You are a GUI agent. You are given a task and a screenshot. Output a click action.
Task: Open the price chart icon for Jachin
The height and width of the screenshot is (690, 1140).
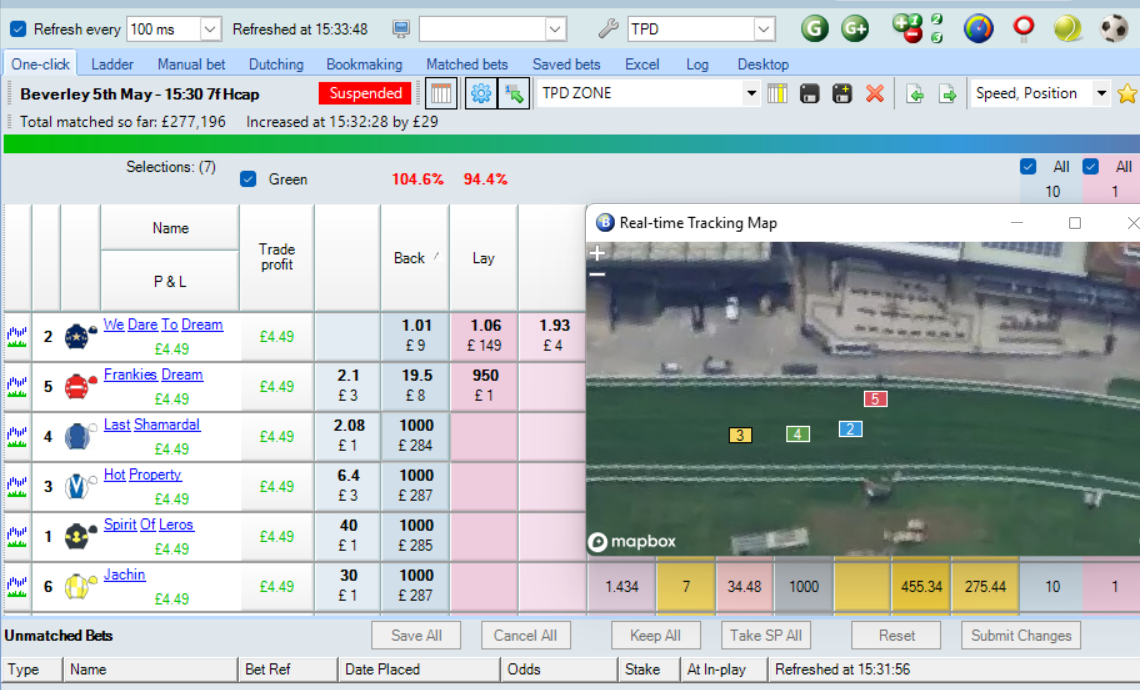tap(17, 587)
